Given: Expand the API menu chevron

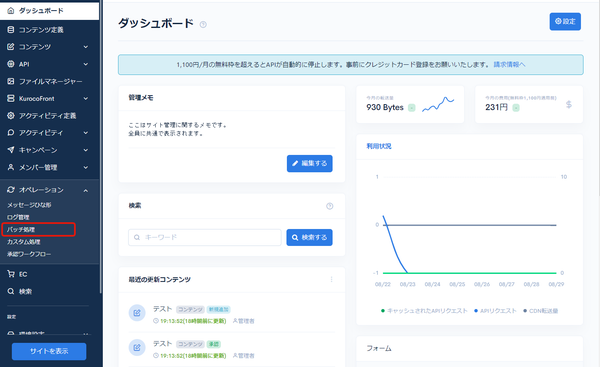Looking at the screenshot, I should [86, 64].
